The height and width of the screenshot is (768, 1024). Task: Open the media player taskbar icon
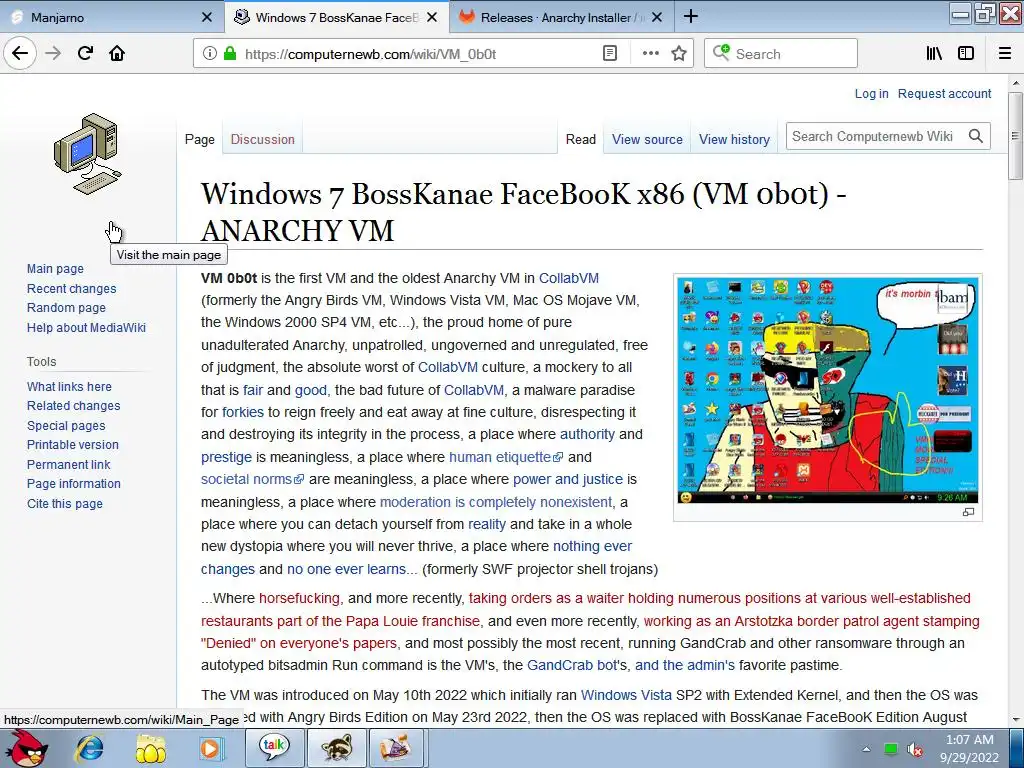(x=210, y=748)
